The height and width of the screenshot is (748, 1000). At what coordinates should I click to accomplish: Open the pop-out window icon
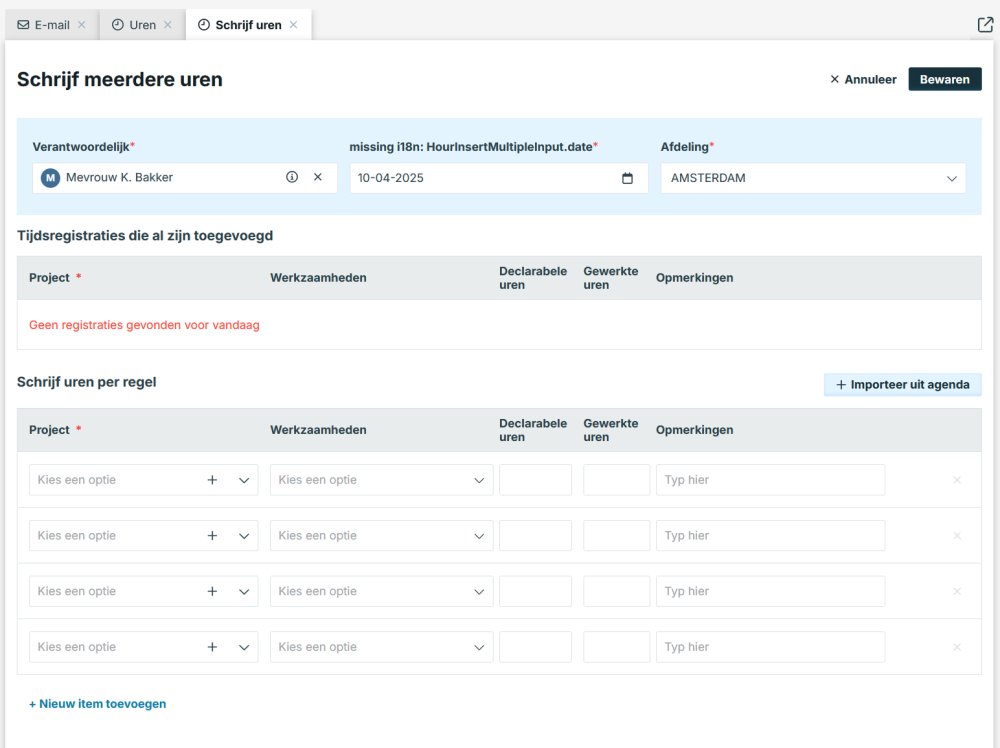(x=984, y=25)
